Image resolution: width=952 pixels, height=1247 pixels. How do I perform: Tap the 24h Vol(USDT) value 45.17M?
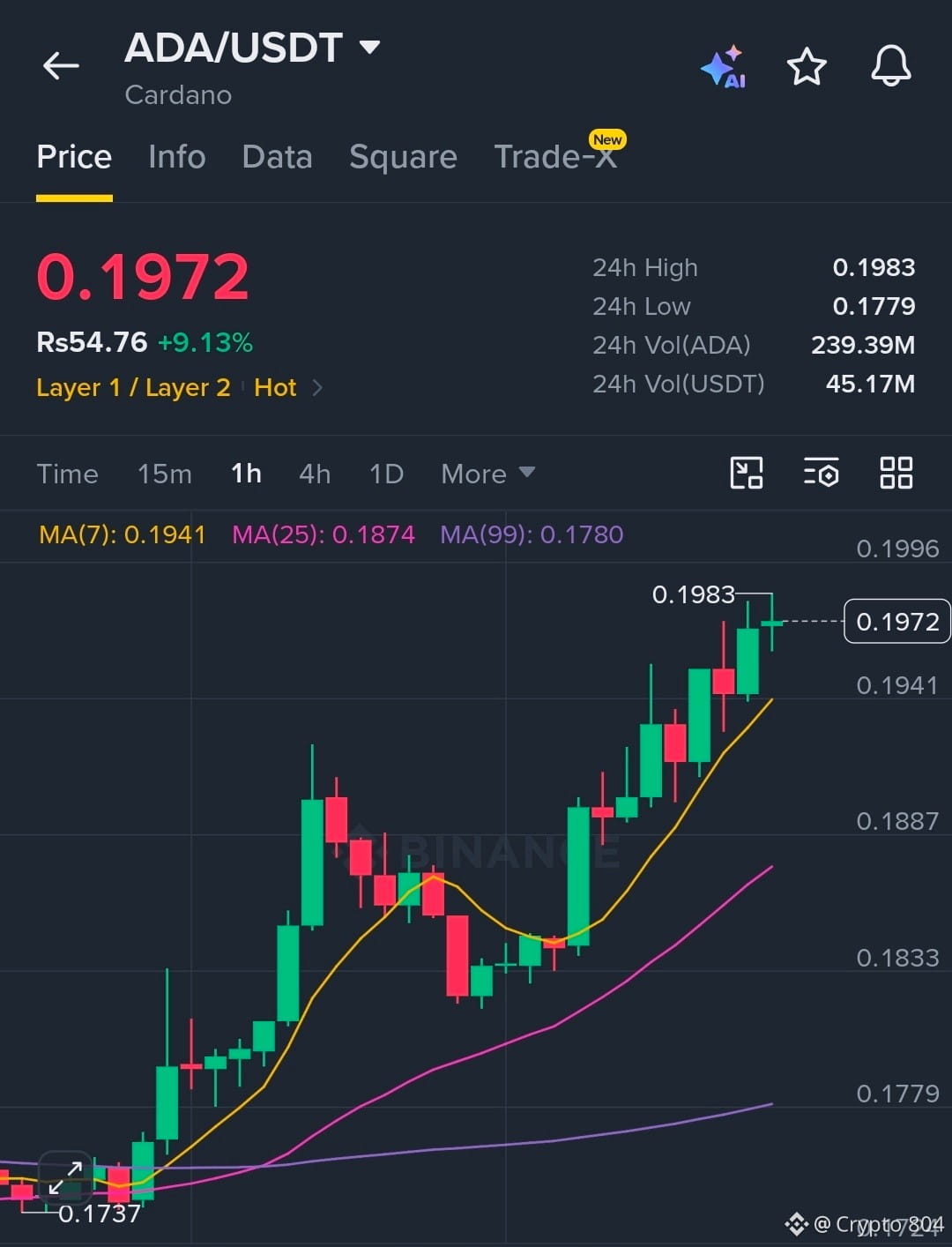pos(870,384)
